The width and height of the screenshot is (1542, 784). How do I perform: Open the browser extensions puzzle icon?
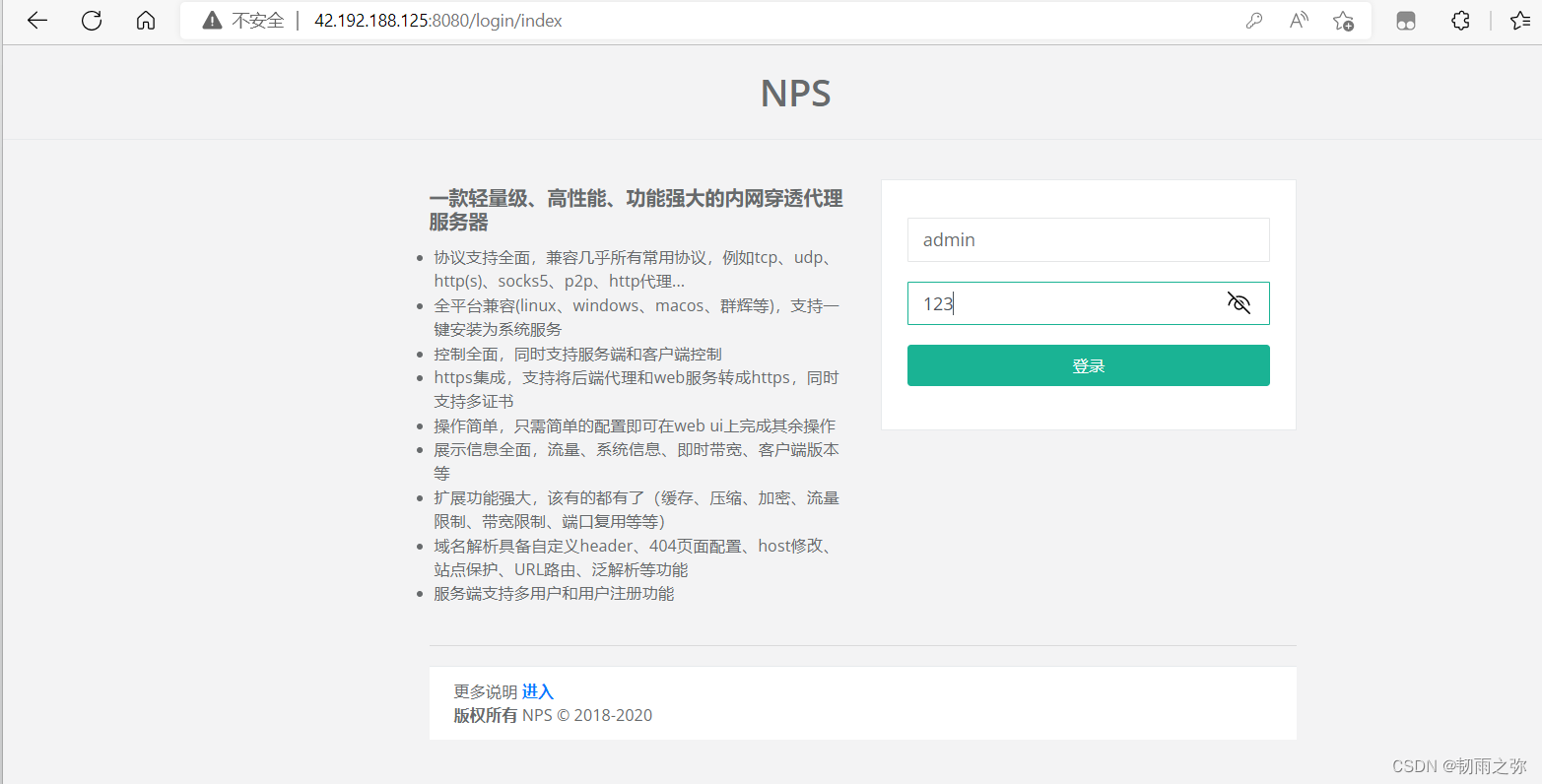pyautogui.click(x=1461, y=21)
